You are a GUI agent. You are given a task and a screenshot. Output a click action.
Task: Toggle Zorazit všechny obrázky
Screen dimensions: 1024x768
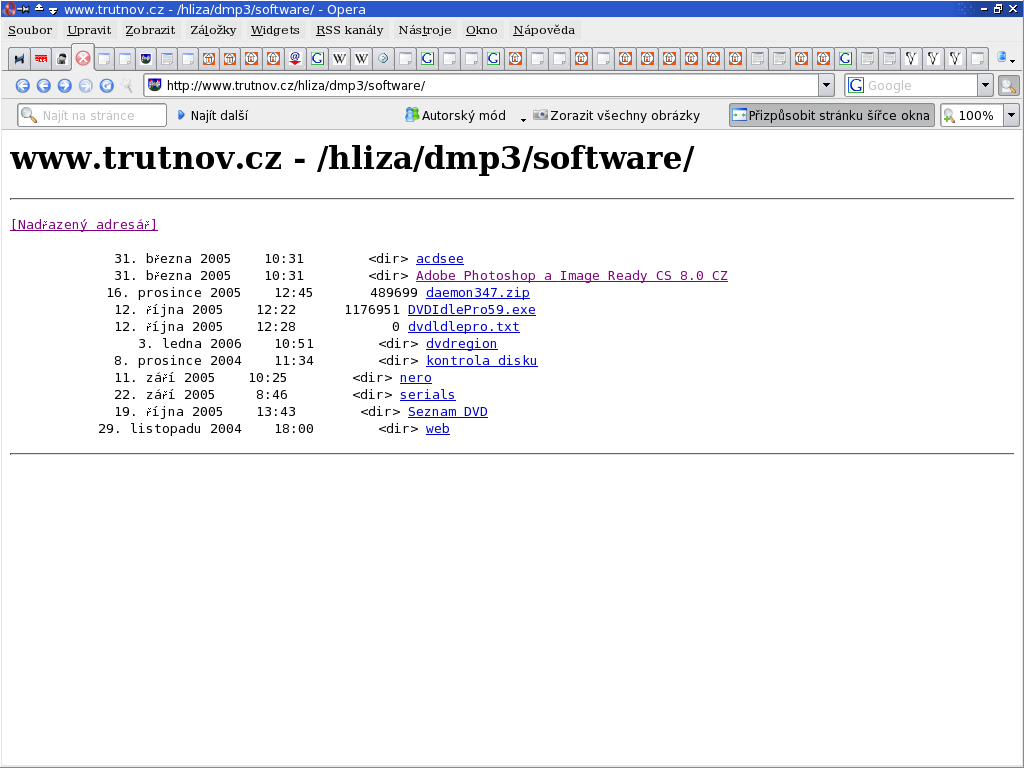point(616,116)
